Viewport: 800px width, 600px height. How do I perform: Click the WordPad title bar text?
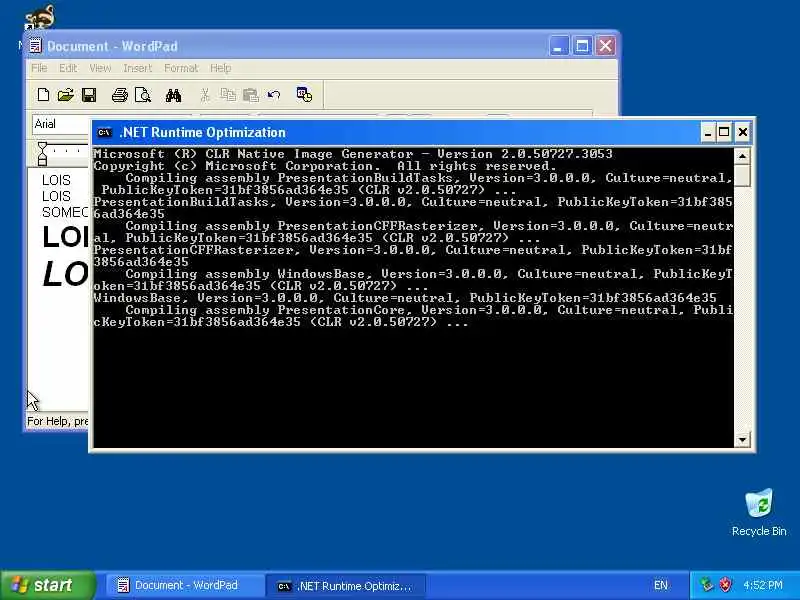click(x=112, y=46)
